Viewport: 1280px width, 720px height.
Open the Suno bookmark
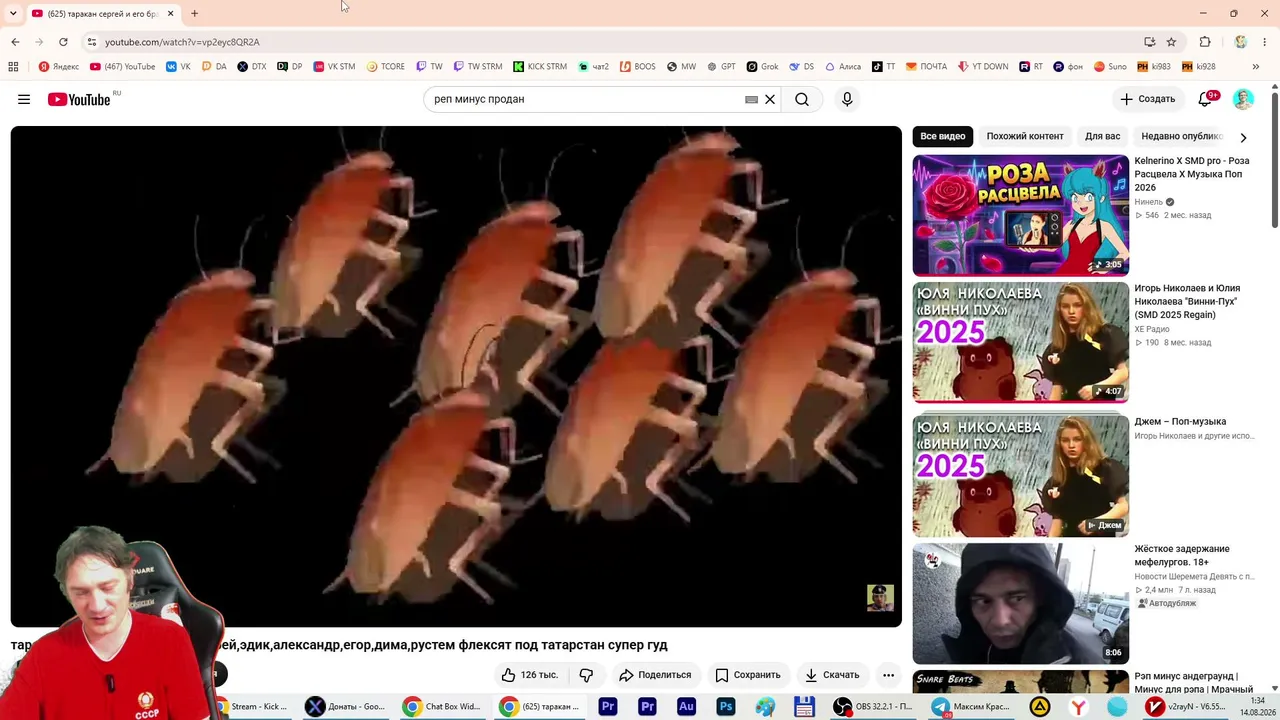(1110, 67)
